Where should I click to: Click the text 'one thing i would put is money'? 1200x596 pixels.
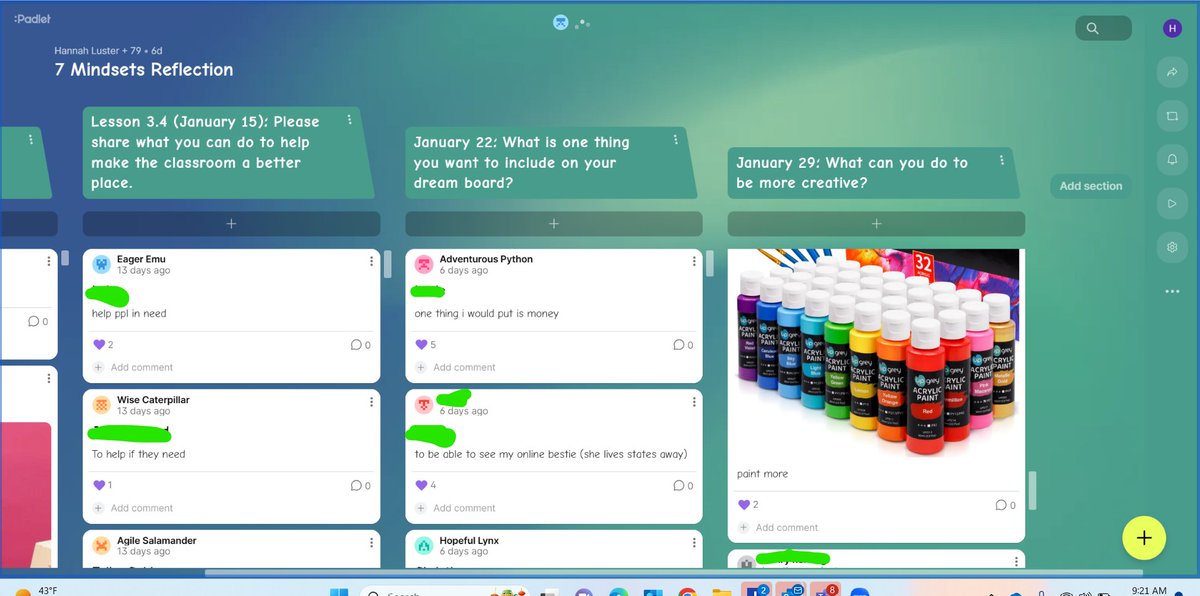pyautogui.click(x=487, y=313)
